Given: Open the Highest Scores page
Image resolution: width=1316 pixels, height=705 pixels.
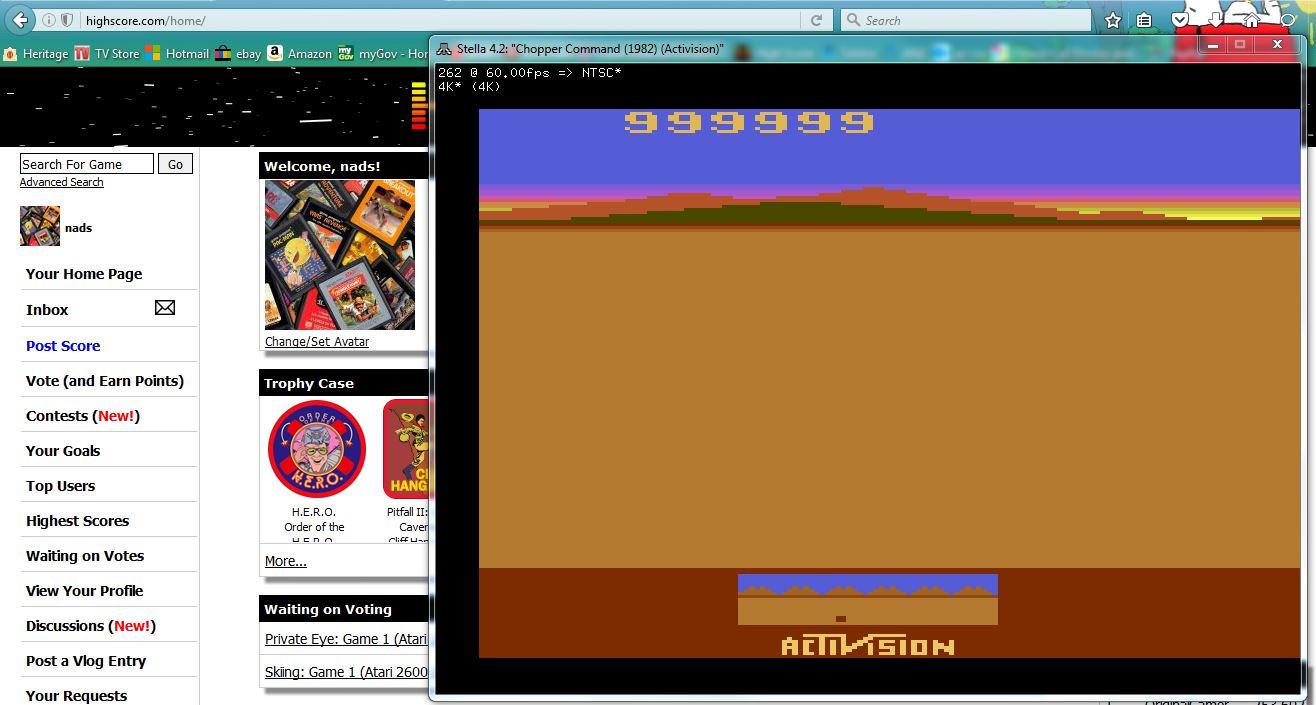Looking at the screenshot, I should click(x=78, y=521).
